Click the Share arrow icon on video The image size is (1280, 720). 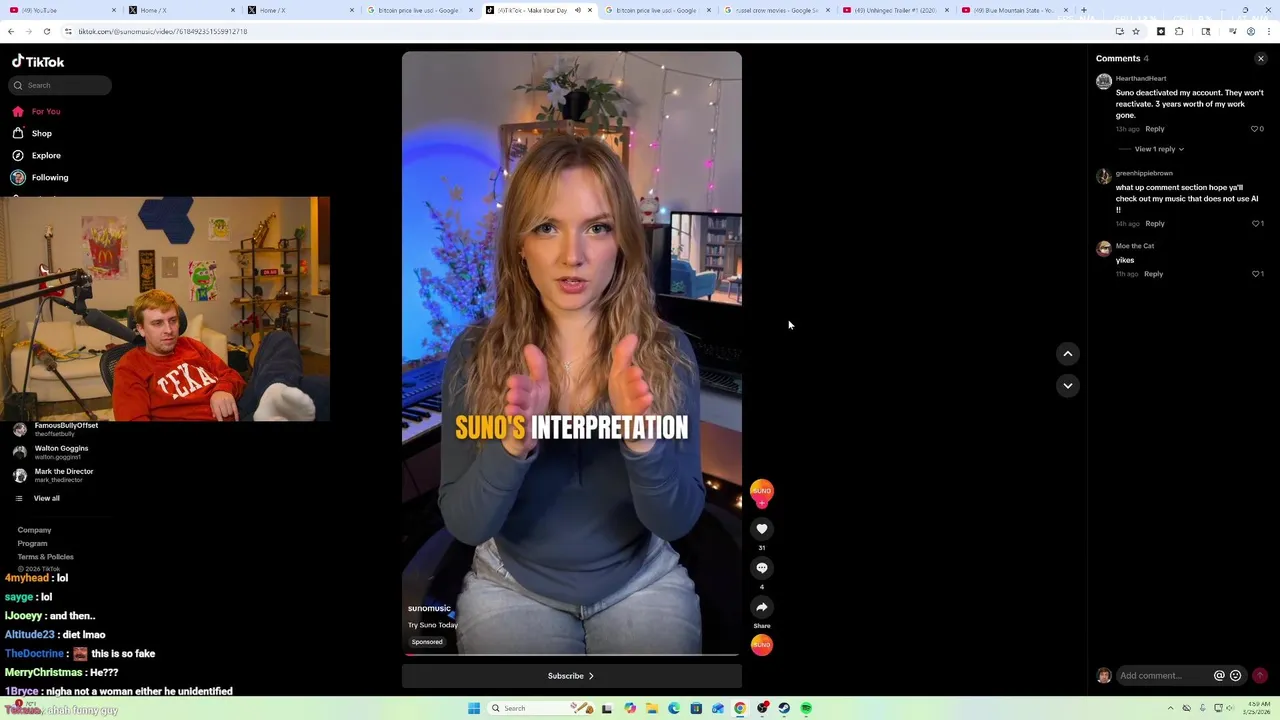coord(762,607)
